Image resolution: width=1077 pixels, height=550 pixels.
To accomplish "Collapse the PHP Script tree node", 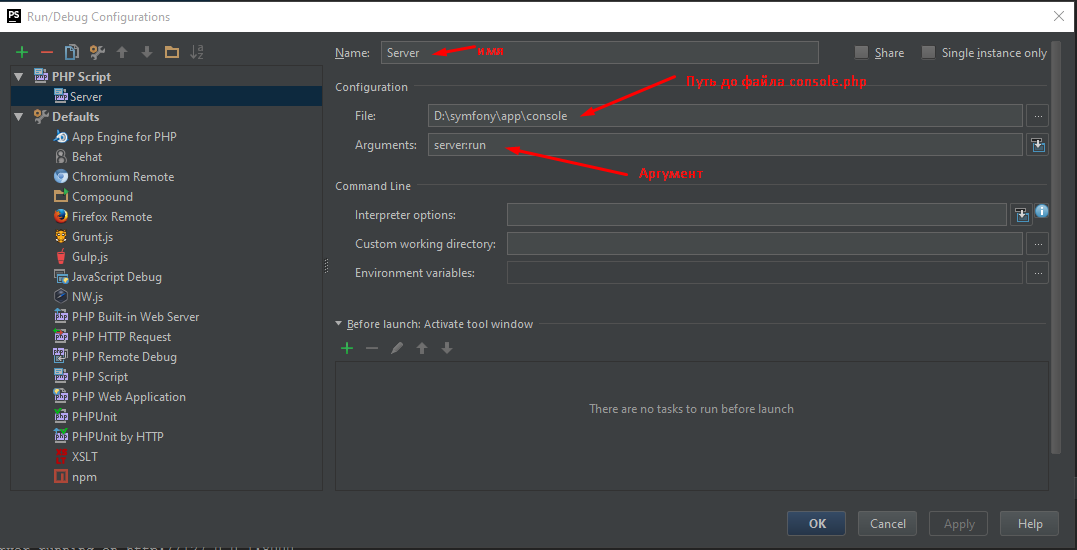I will point(19,77).
